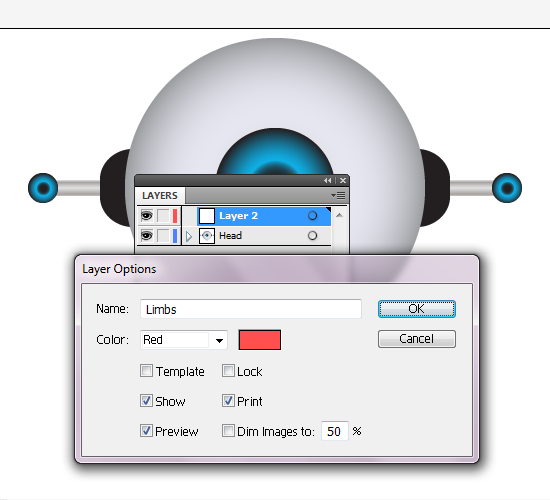Enable the Dim Images to checkbox
The height and width of the screenshot is (500, 550).
(228, 431)
